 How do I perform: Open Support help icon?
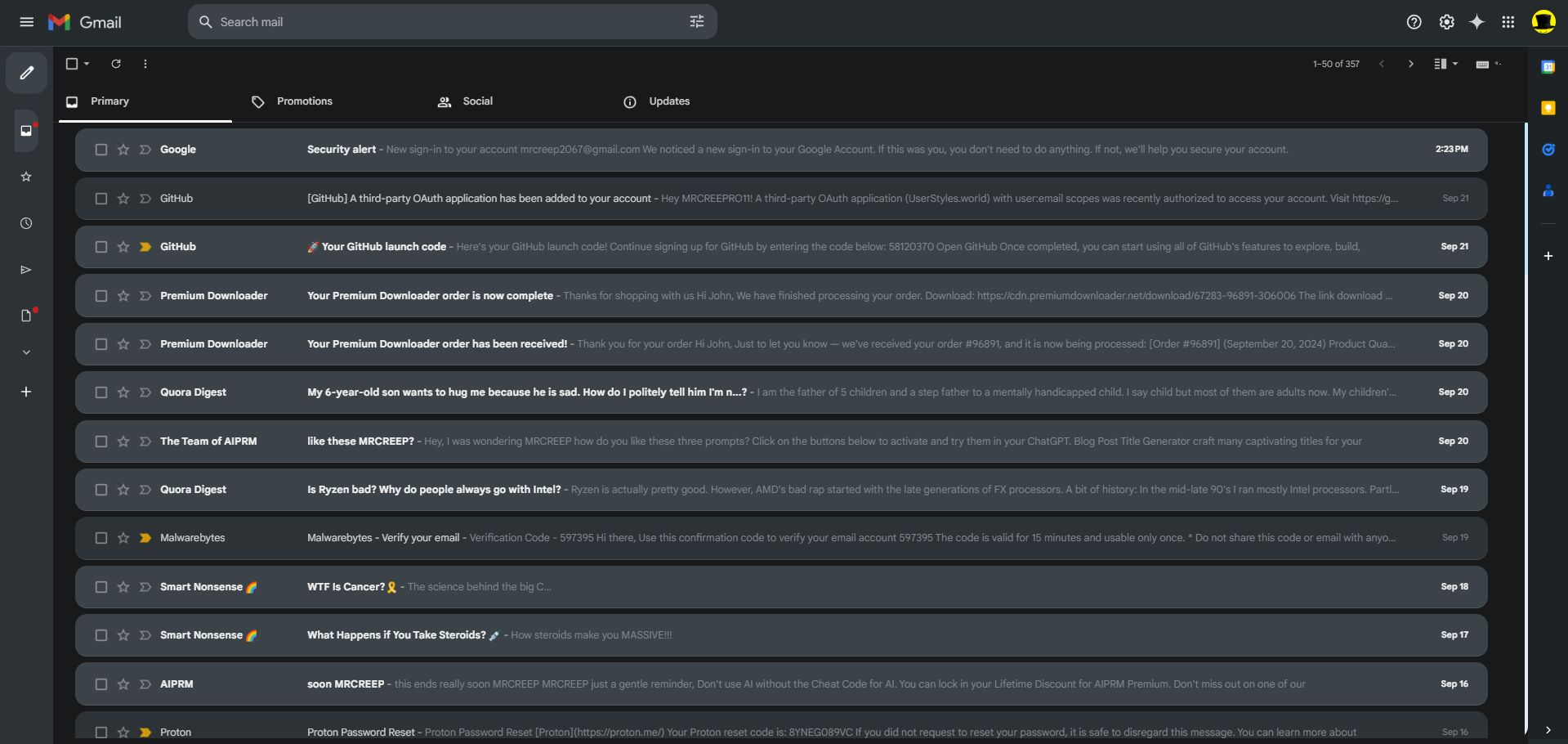click(1414, 22)
